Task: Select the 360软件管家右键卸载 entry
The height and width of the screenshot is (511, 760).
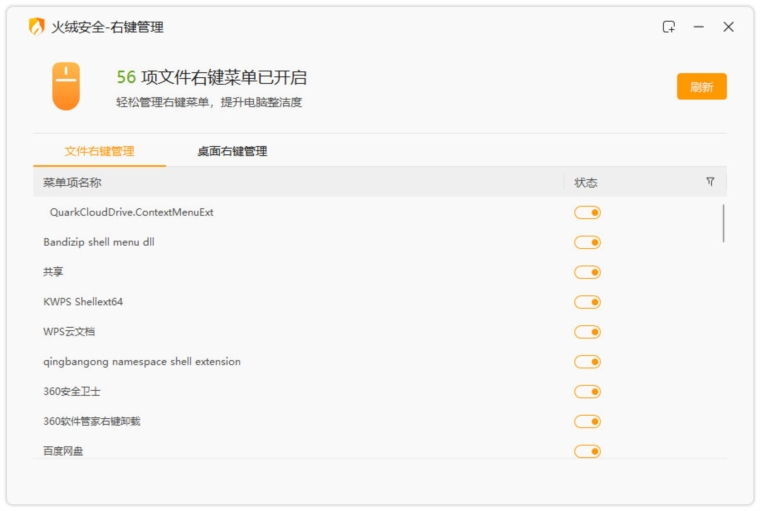Action: 92,421
